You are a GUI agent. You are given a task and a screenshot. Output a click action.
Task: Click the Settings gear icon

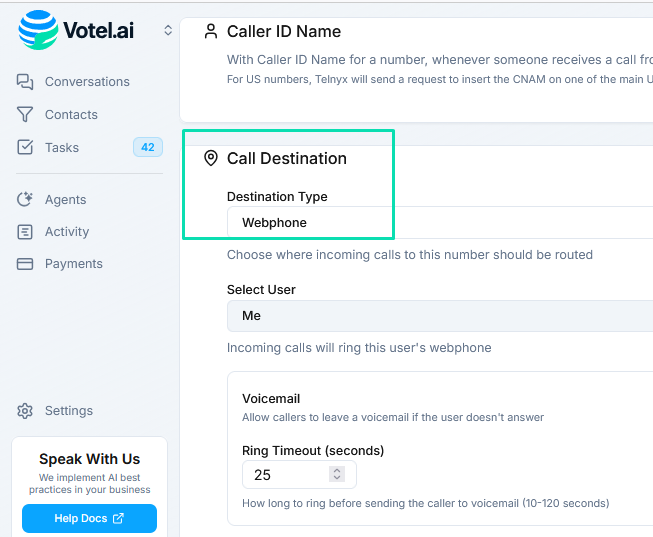(x=25, y=411)
